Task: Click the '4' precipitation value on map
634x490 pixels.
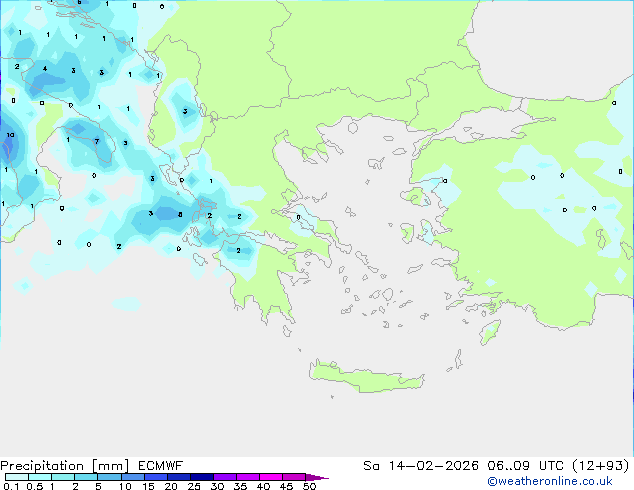Action: click(45, 69)
